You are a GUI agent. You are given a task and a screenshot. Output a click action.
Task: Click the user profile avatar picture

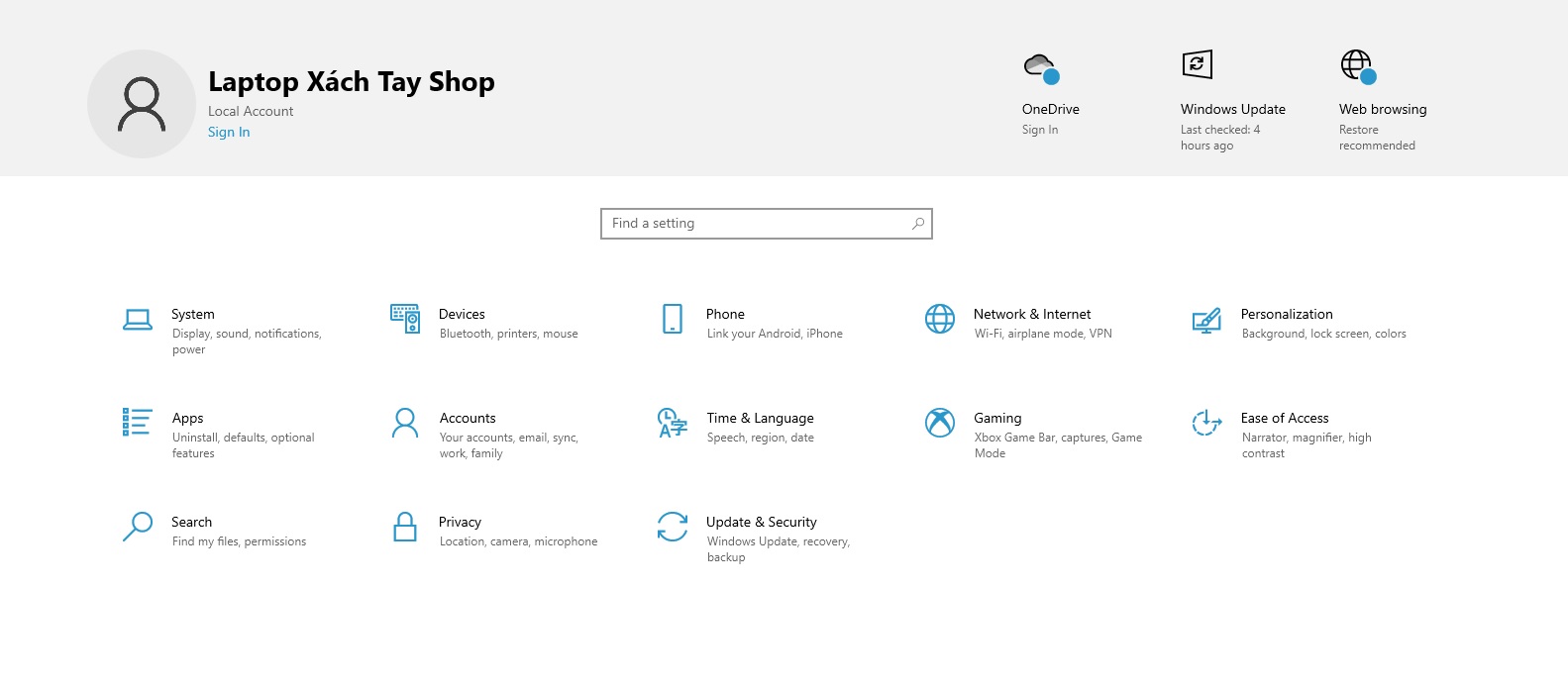(x=142, y=104)
